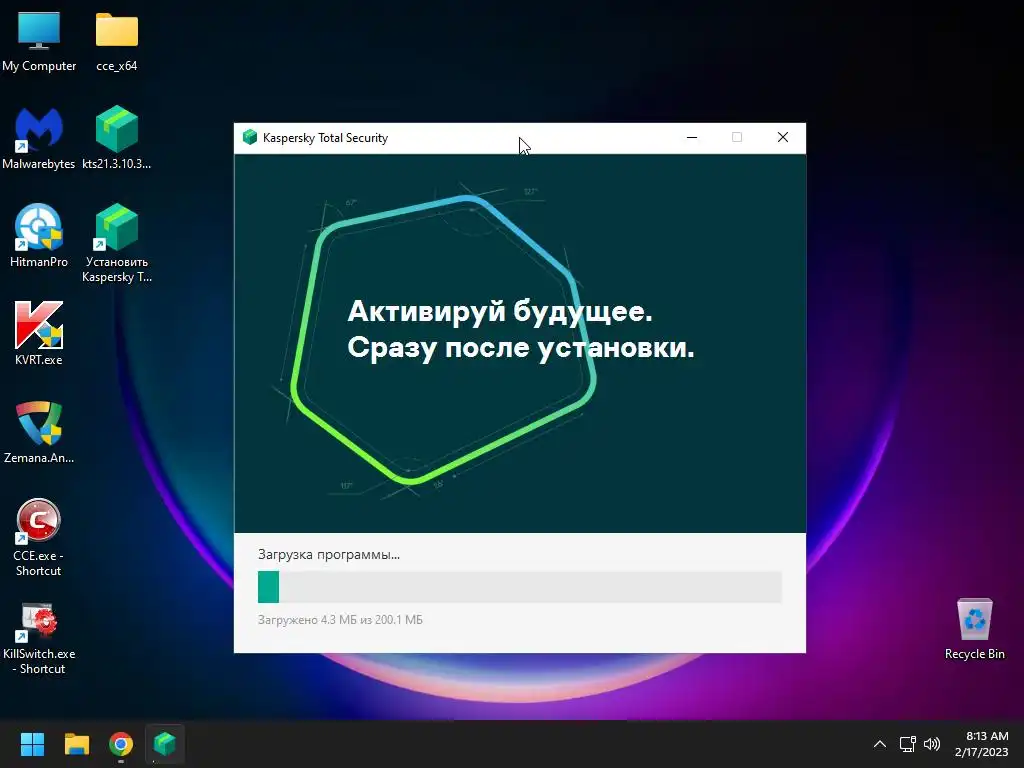
Task: Select the Recycle Bin icon
Action: click(x=974, y=628)
